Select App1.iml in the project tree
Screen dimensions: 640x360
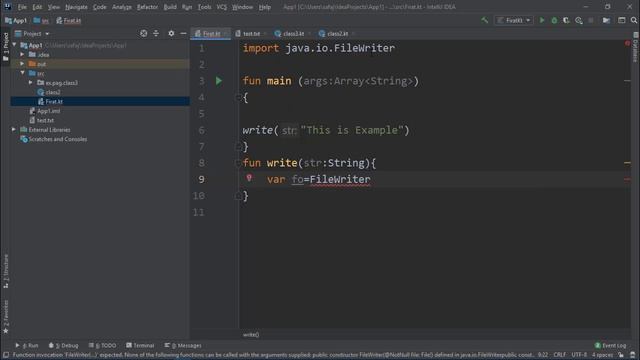49,111
